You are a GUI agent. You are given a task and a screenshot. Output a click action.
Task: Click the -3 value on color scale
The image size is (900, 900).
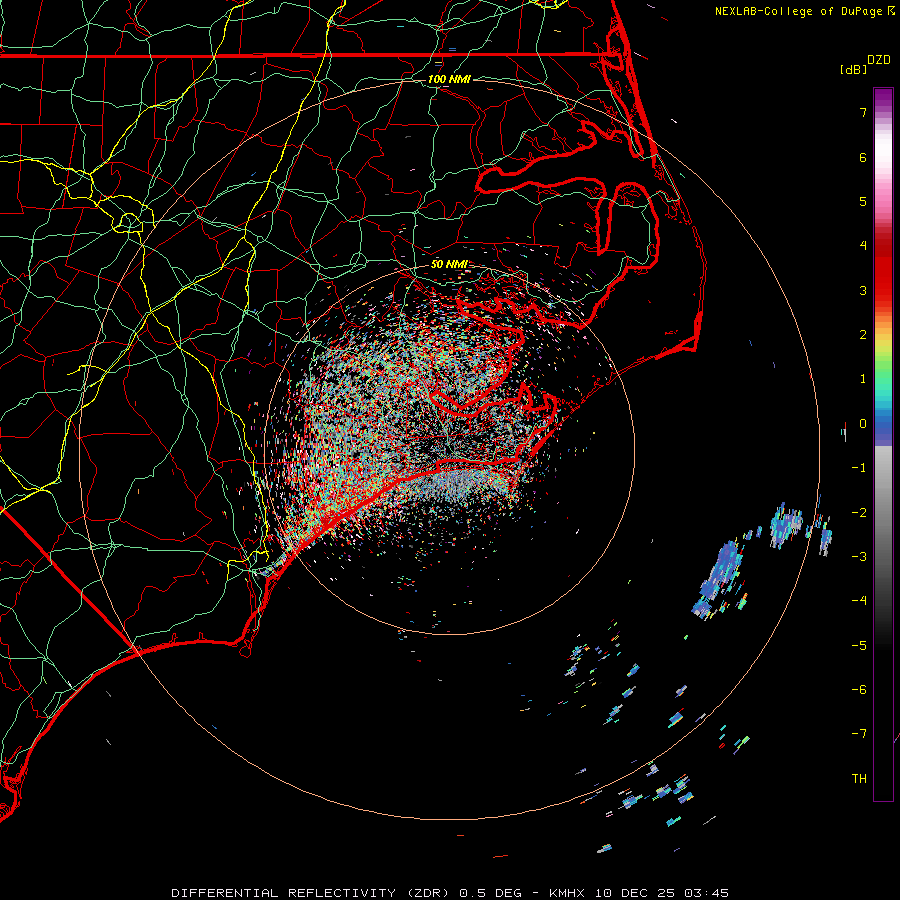(859, 557)
